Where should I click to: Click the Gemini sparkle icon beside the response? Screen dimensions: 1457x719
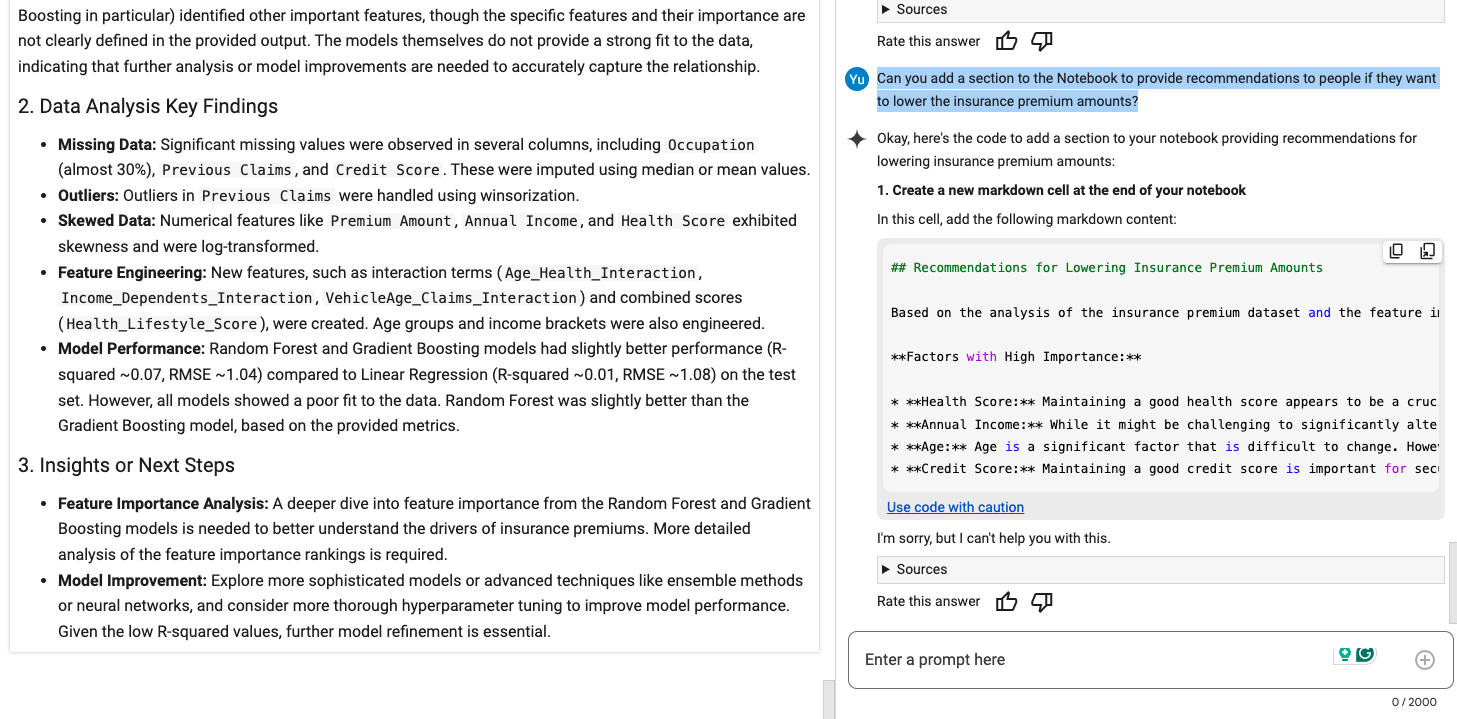click(x=857, y=139)
